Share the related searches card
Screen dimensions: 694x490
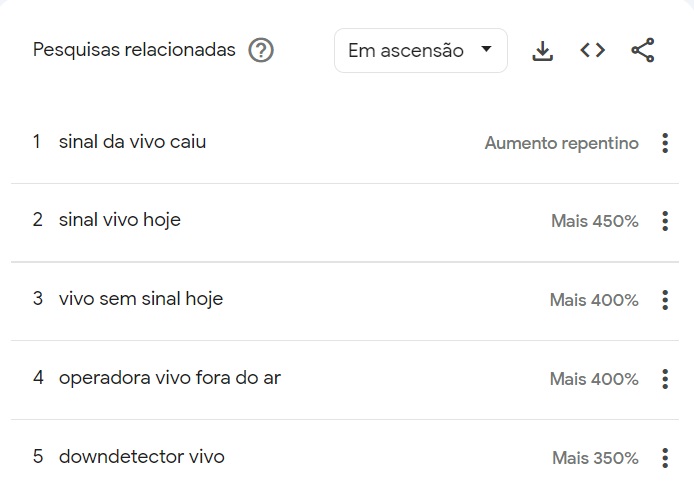643,50
